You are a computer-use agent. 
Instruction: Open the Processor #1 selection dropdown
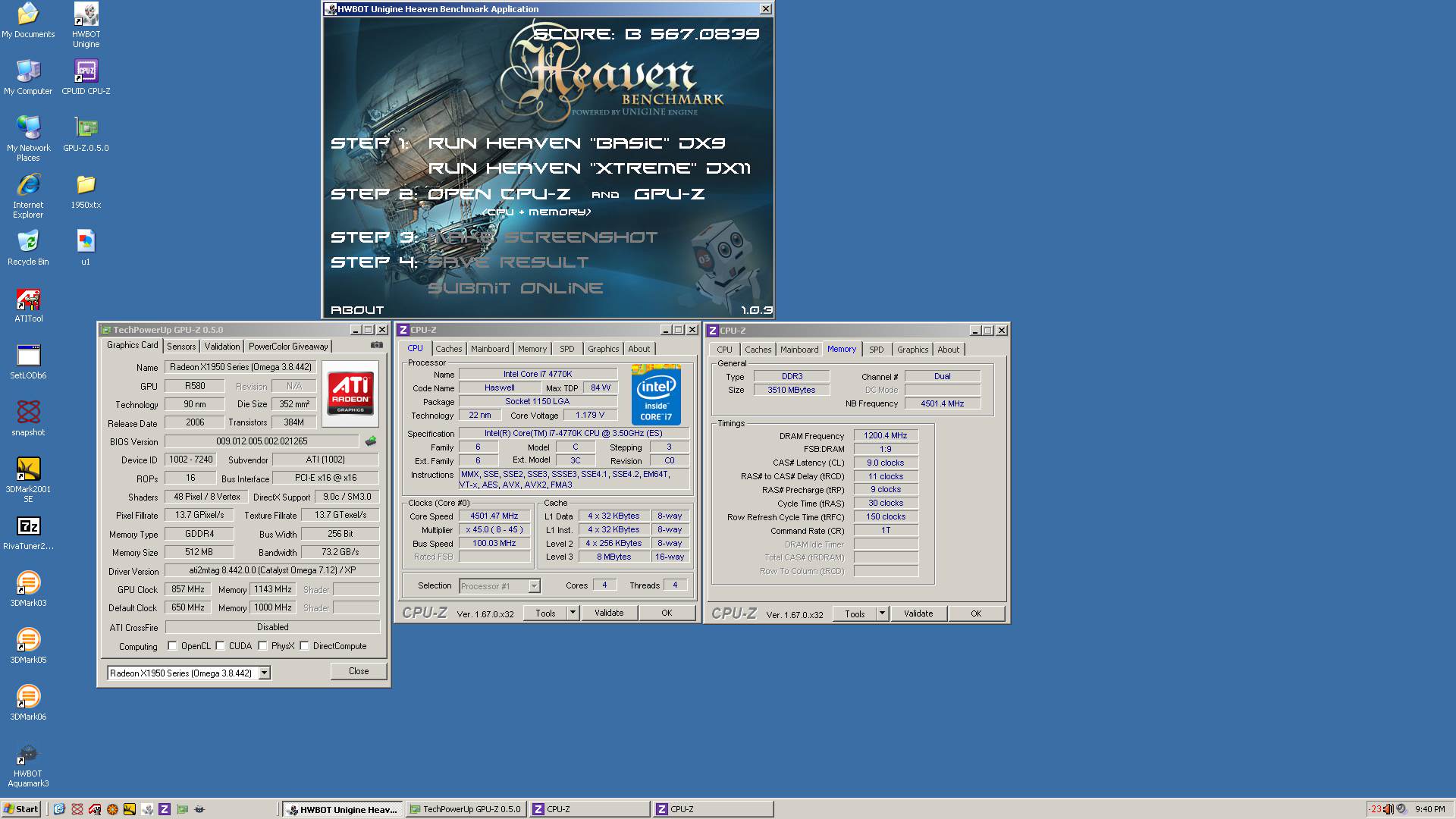[534, 585]
